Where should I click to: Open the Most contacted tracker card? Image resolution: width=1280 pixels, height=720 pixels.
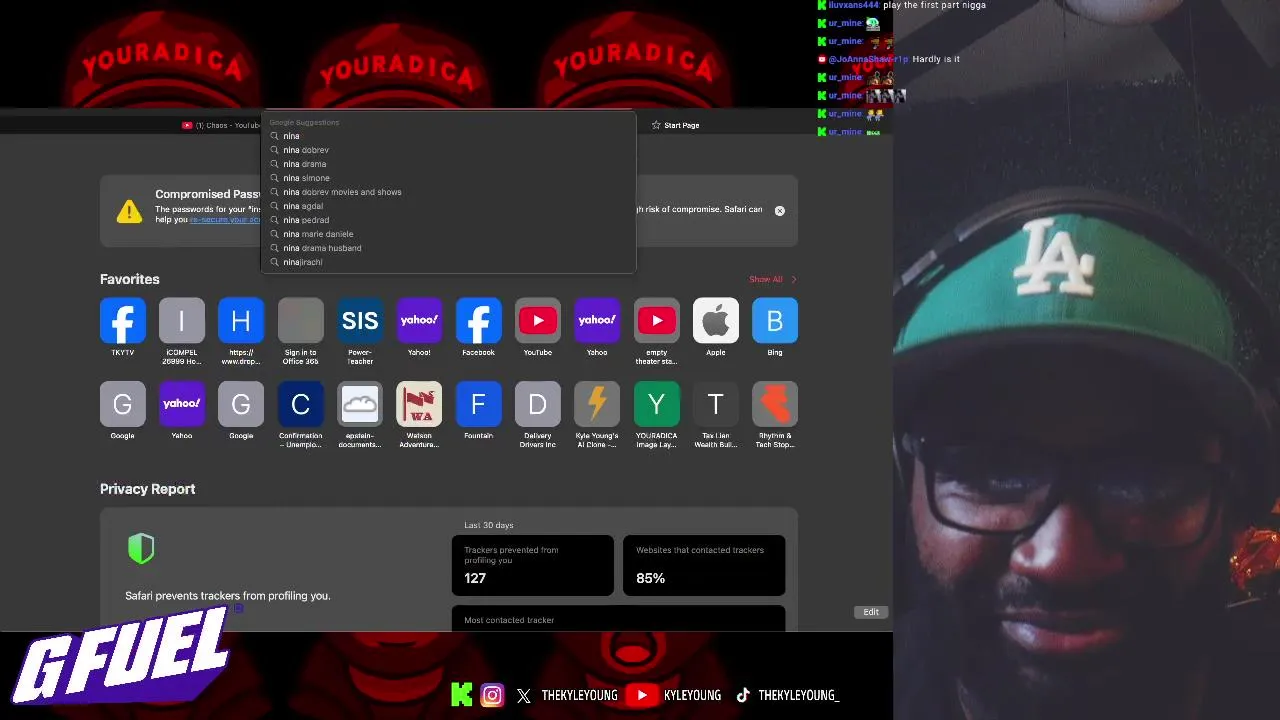pos(618,619)
